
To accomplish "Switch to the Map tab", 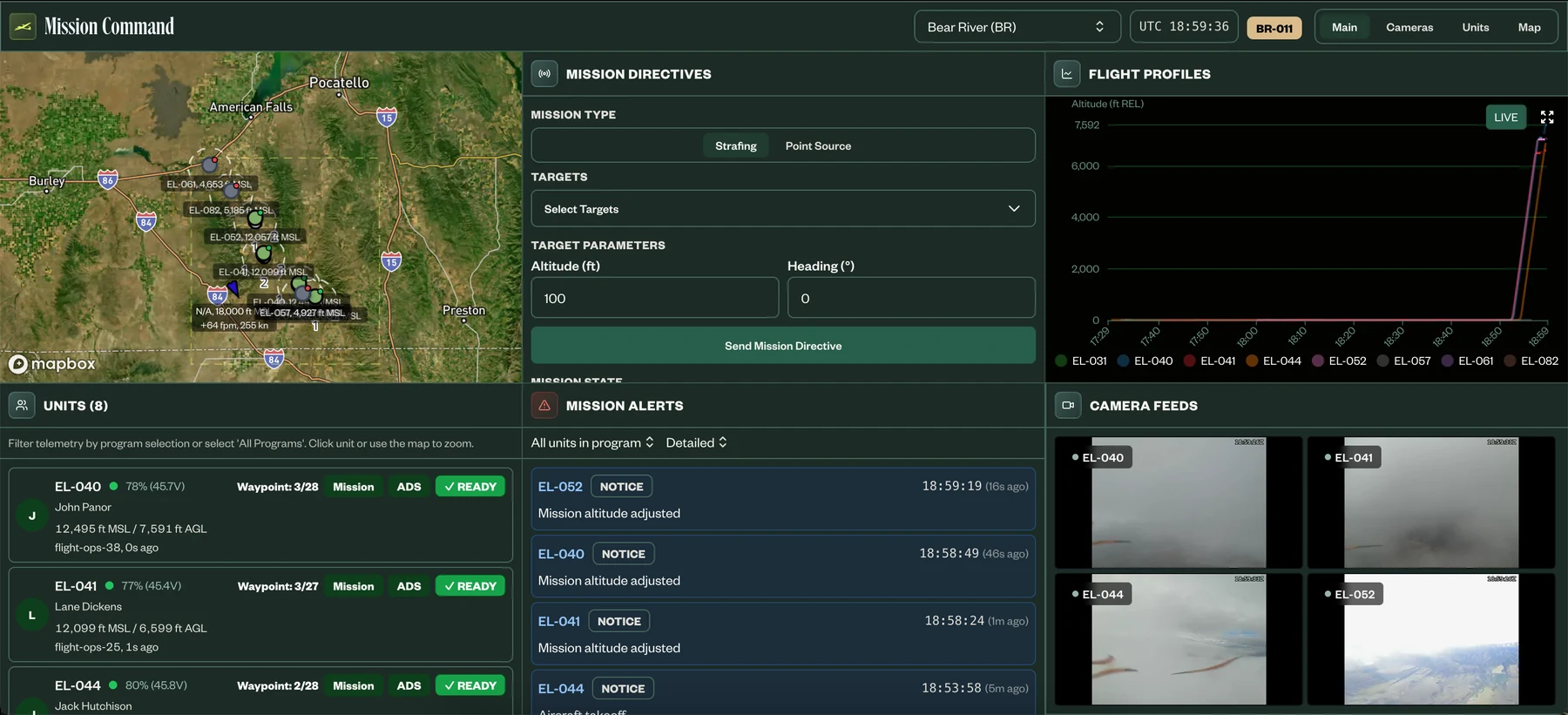I will pyautogui.click(x=1530, y=27).
